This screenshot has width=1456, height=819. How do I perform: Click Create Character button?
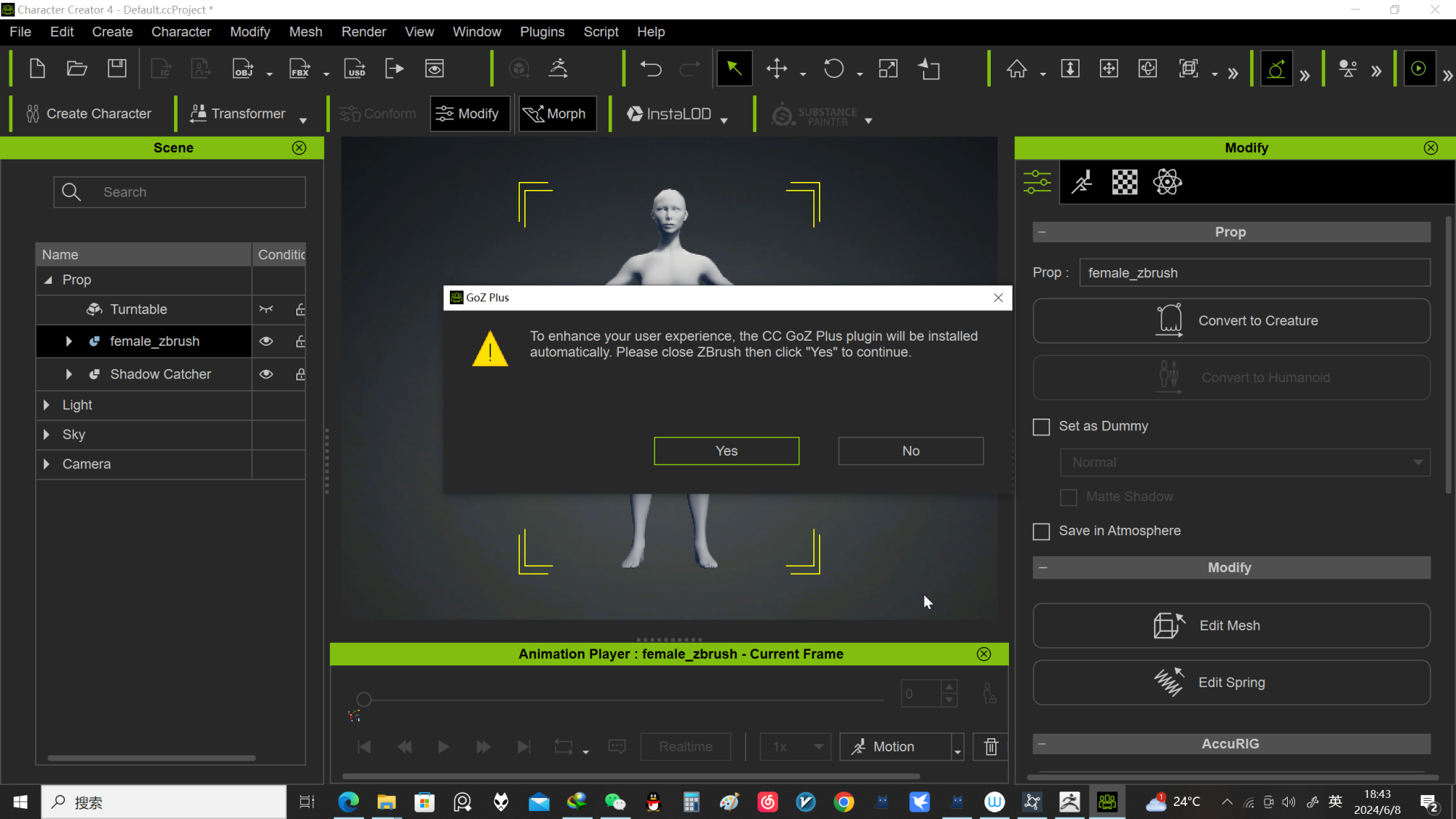(89, 114)
